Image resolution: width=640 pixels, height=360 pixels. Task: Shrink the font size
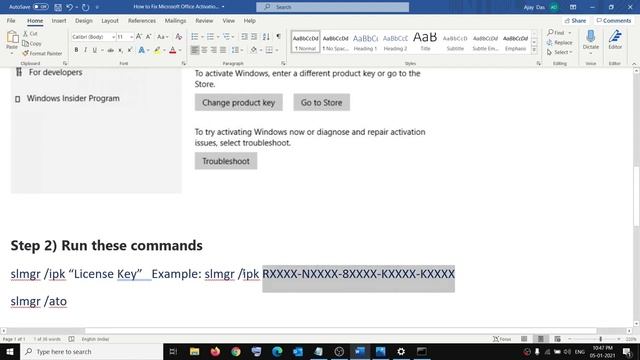pyautogui.click(x=148, y=37)
